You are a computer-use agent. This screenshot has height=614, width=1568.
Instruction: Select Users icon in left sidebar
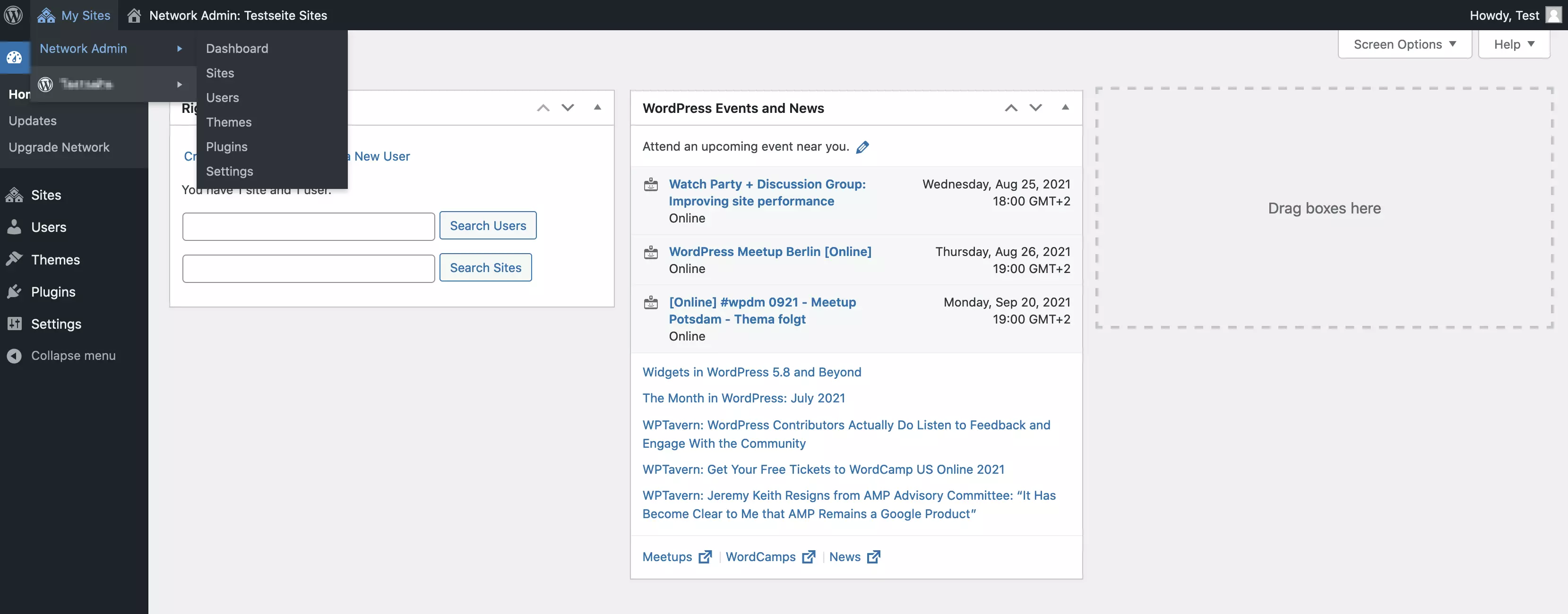point(14,227)
